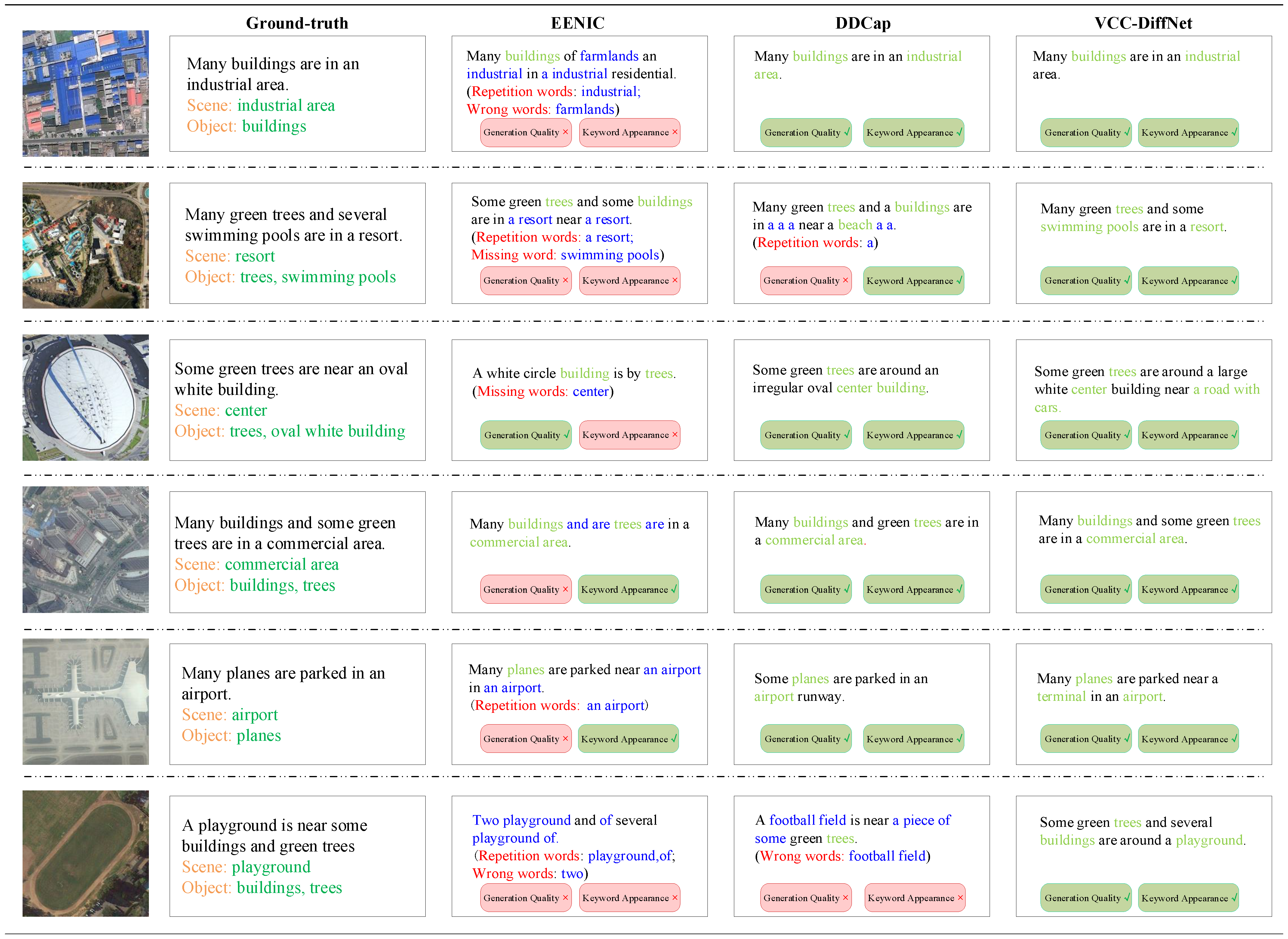Select the text 'Scene: center'
Screen dimensions: 1288x939
point(220,410)
